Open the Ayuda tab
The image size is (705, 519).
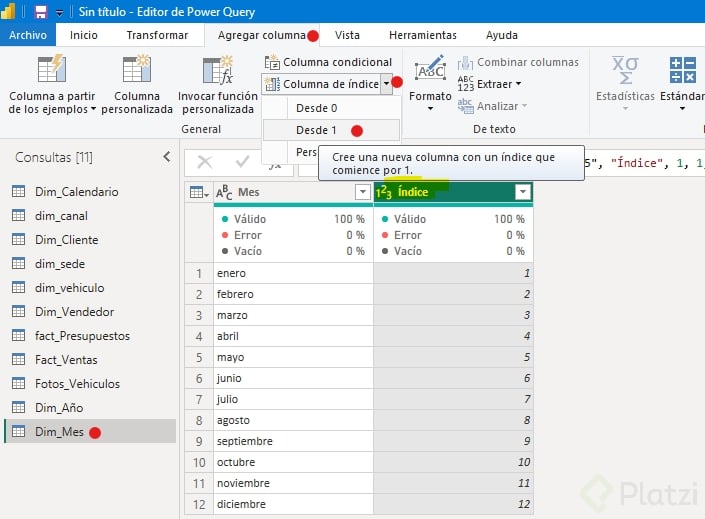click(502, 35)
